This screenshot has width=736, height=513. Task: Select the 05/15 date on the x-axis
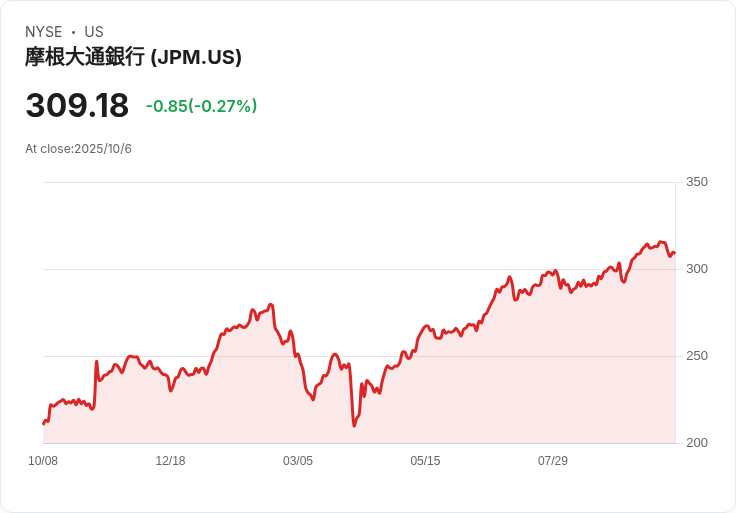click(x=425, y=461)
